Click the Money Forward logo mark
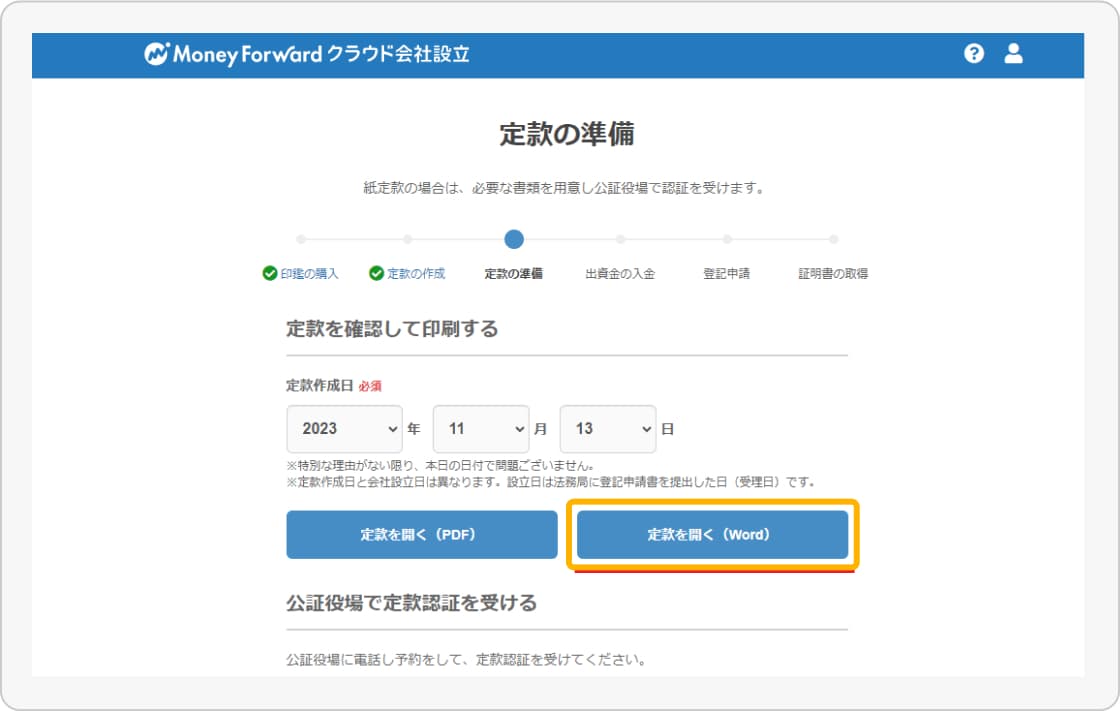 click(156, 55)
